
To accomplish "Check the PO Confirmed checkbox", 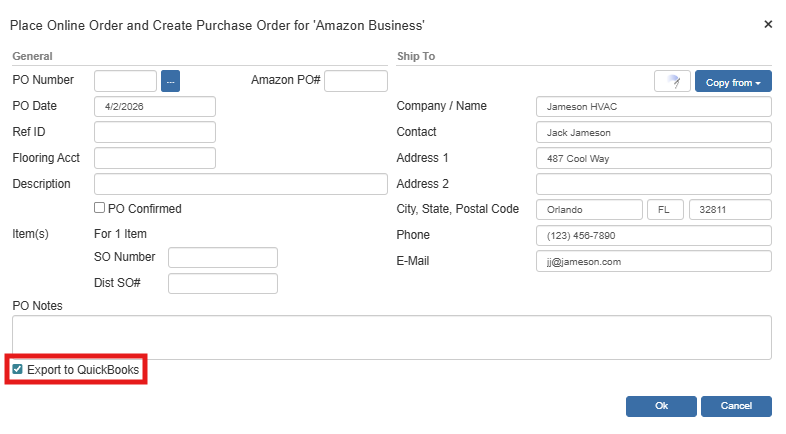I will click(100, 209).
